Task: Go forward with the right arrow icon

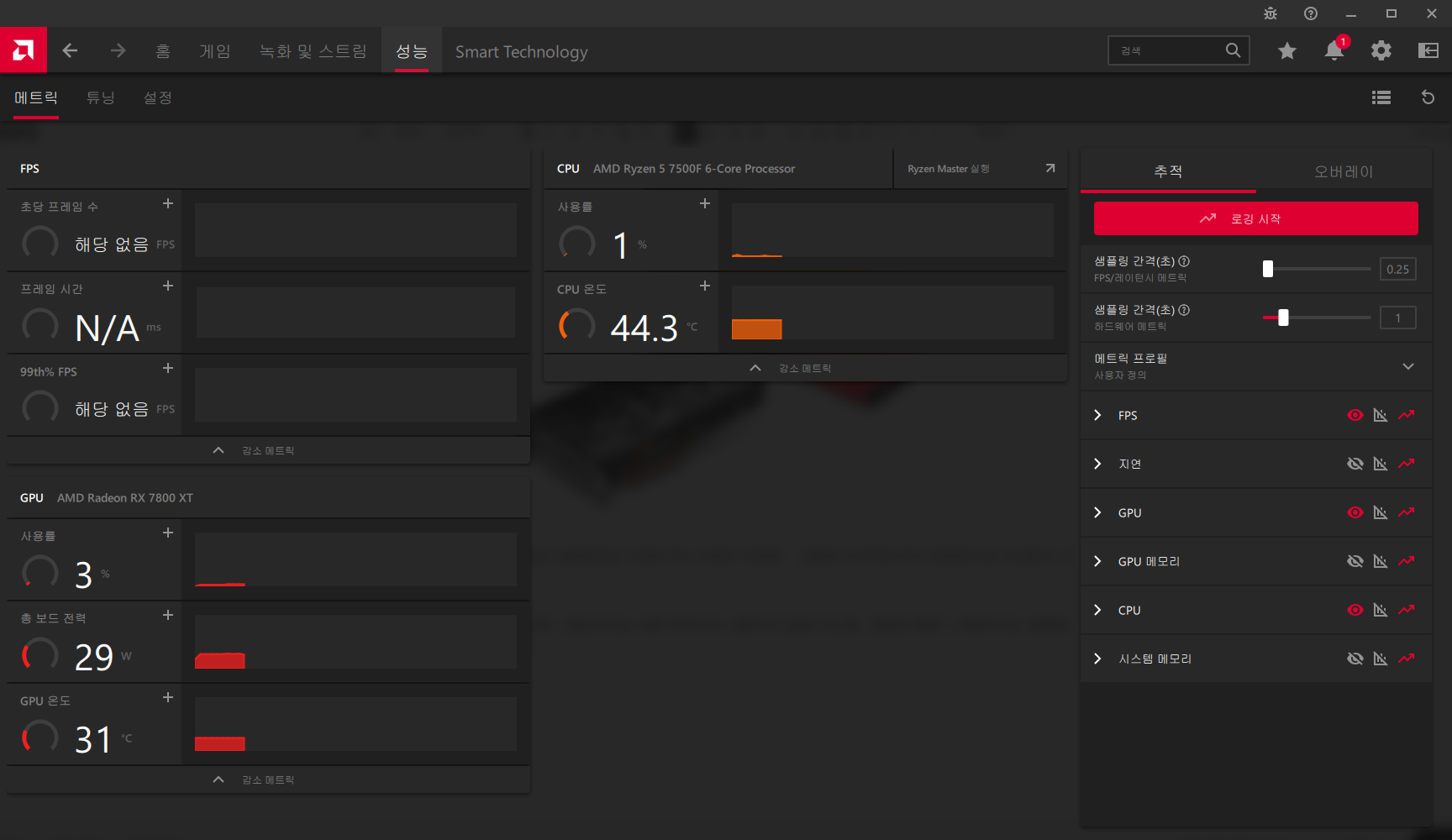Action: (118, 50)
